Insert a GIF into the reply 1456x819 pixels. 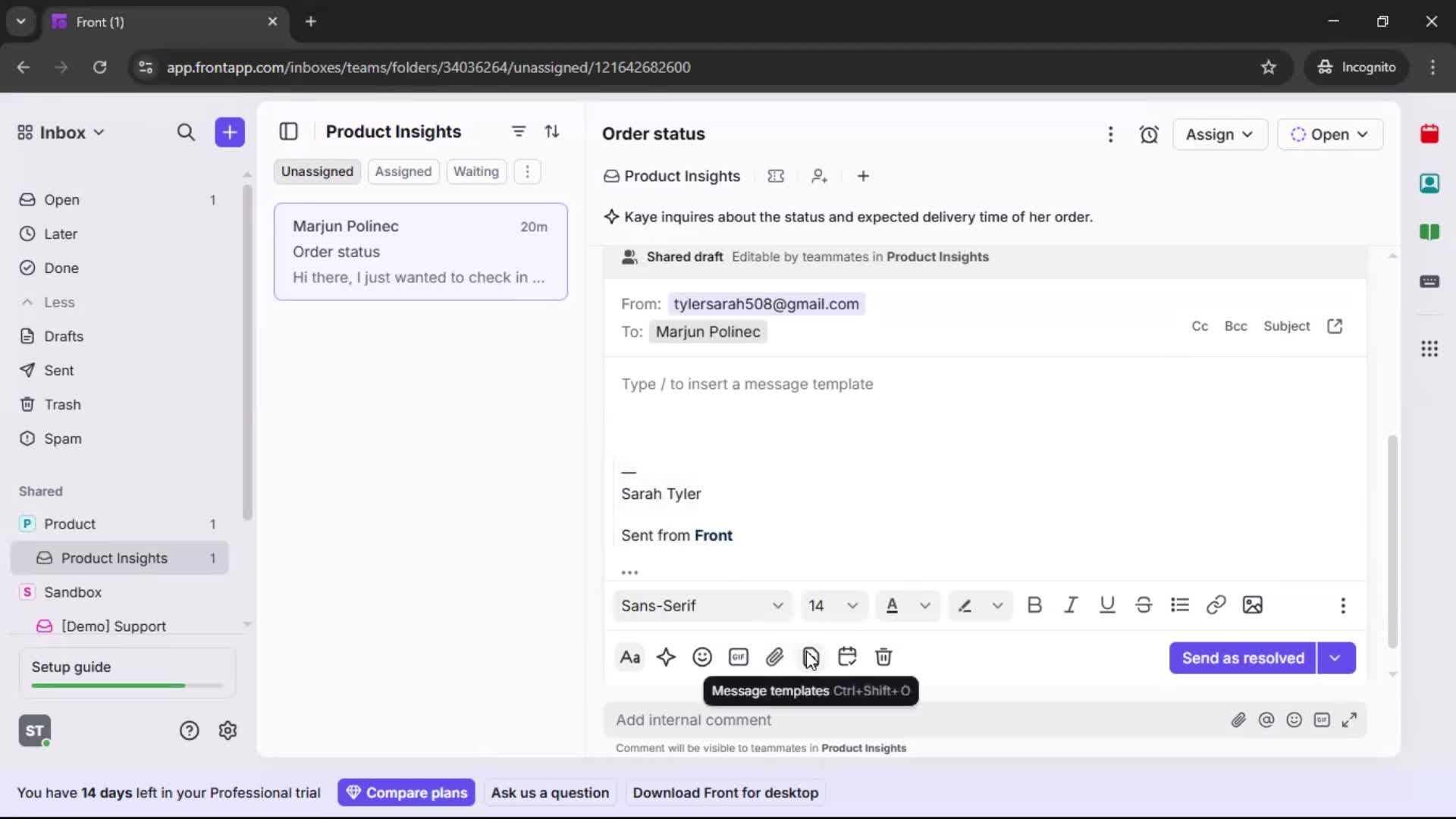tap(739, 657)
